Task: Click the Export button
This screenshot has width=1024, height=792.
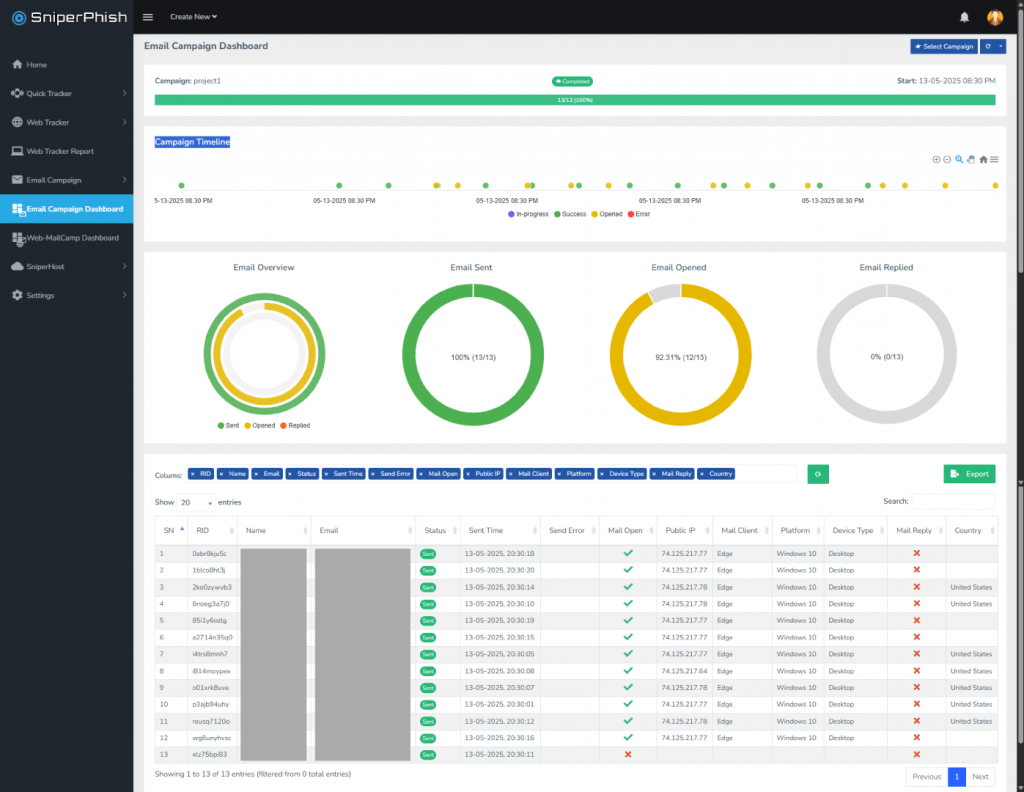Action: coord(969,474)
